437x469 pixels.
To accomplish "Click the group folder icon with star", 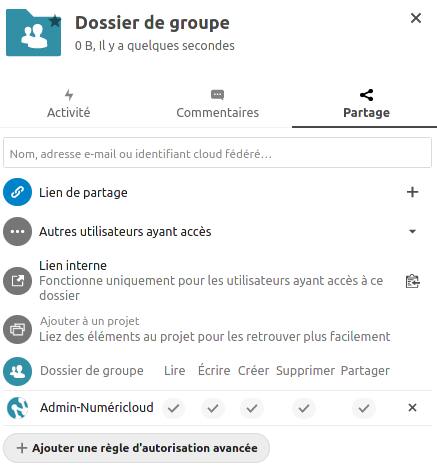I will click(x=34, y=33).
